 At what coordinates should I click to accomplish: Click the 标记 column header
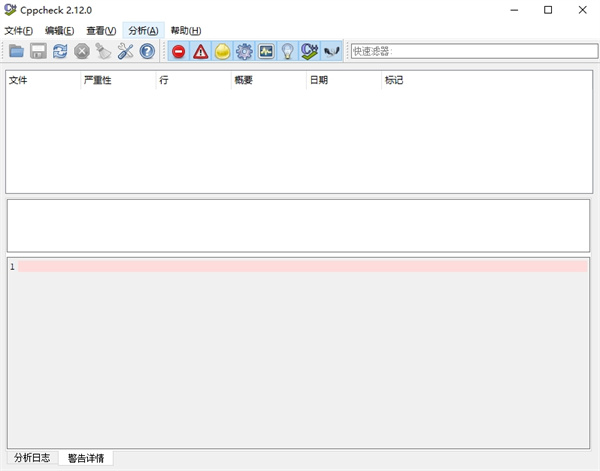tap(487, 80)
